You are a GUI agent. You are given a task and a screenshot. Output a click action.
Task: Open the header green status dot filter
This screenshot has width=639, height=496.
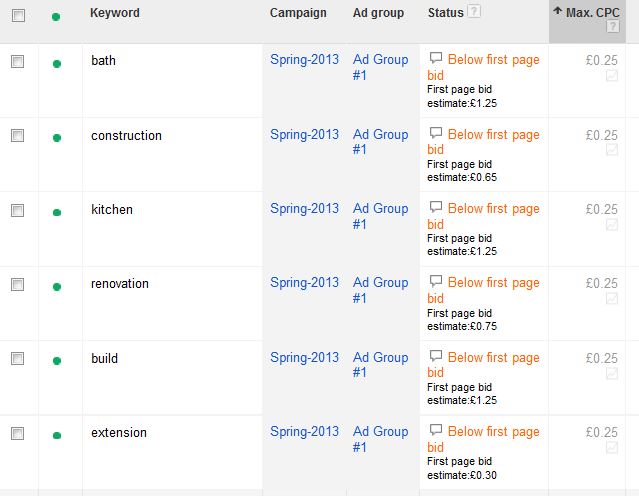point(56,17)
